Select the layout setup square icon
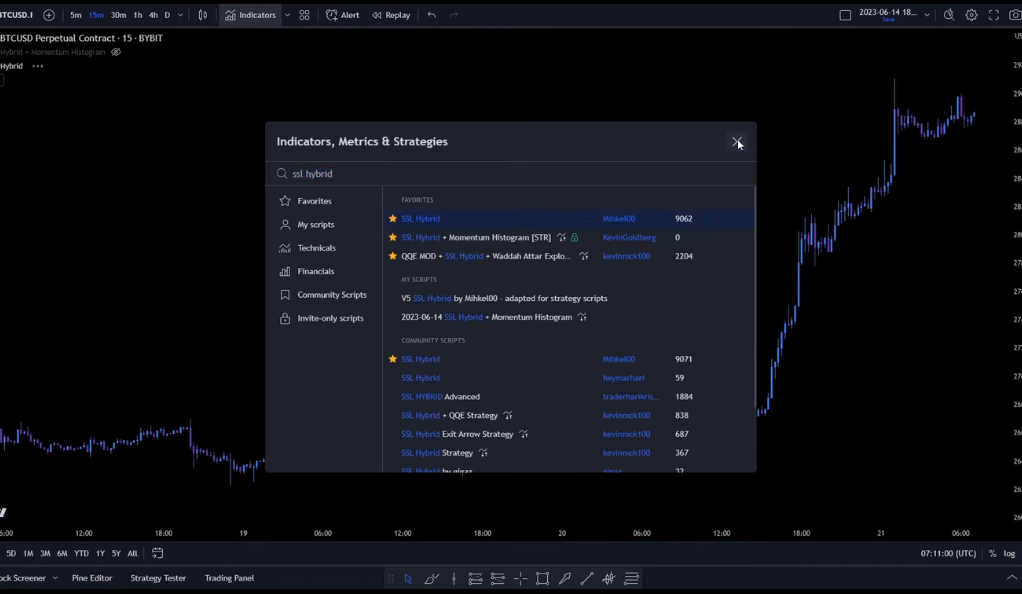This screenshot has width=1022, height=594. [845, 14]
